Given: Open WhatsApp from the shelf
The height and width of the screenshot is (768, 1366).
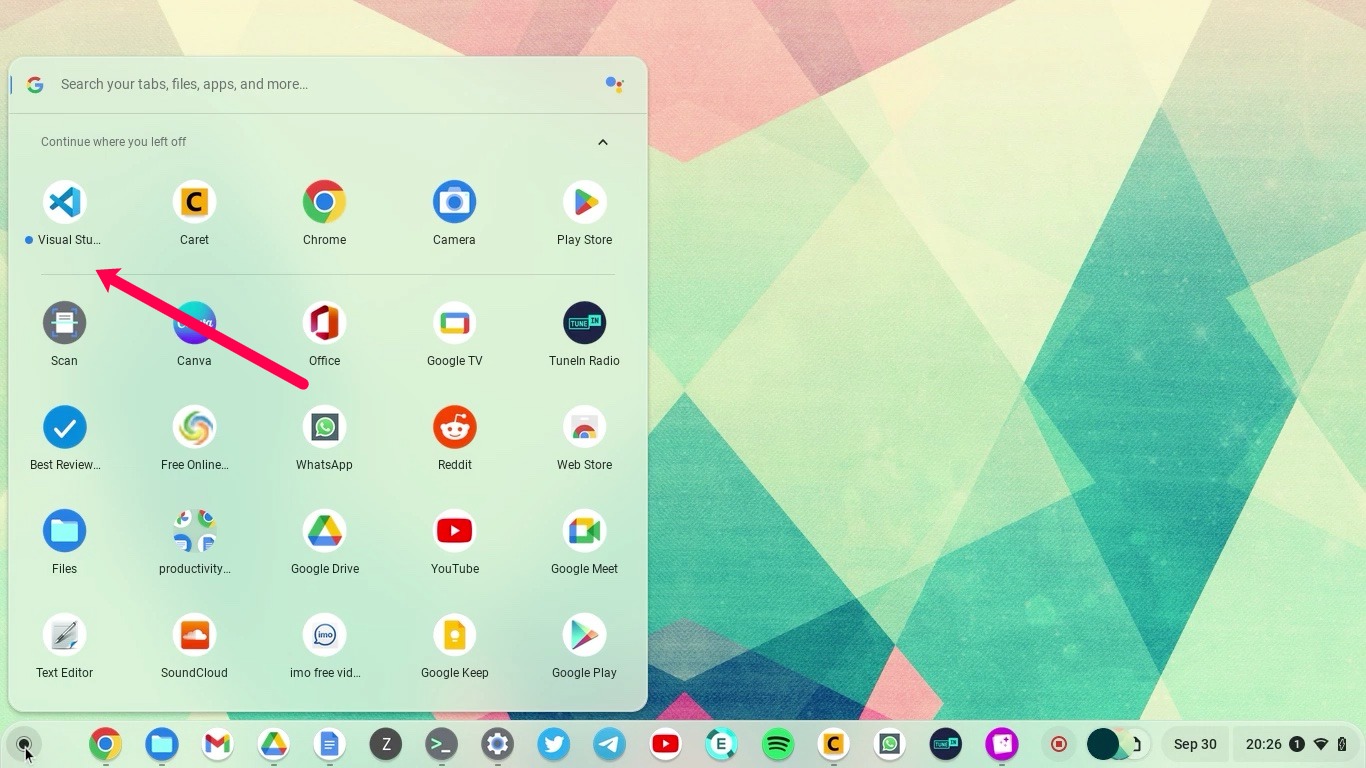Looking at the screenshot, I should click(x=889, y=744).
